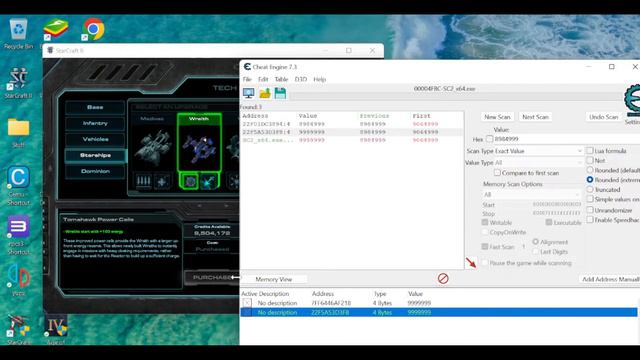Open the Value Type dropdown
The width and height of the screenshot is (640, 360).
tap(538, 162)
